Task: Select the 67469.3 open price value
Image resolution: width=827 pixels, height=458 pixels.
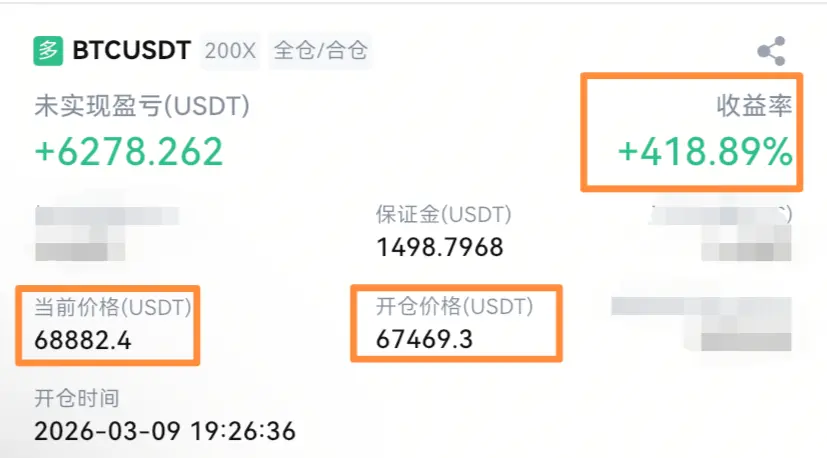Action: tap(424, 339)
